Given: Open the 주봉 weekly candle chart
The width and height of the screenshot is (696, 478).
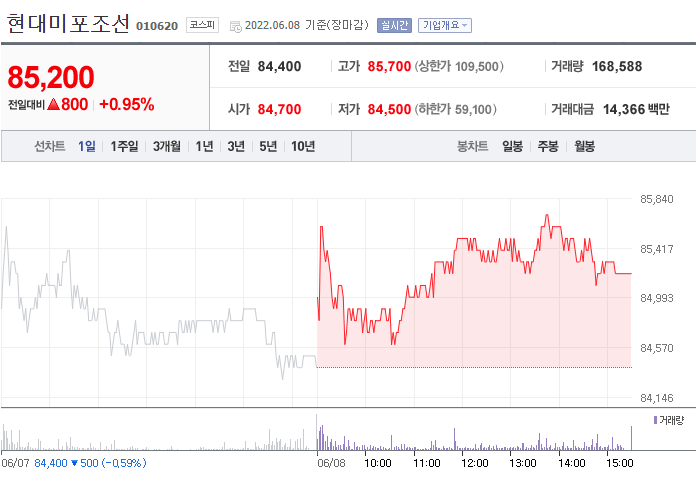Looking at the screenshot, I should pyautogui.click(x=548, y=146).
